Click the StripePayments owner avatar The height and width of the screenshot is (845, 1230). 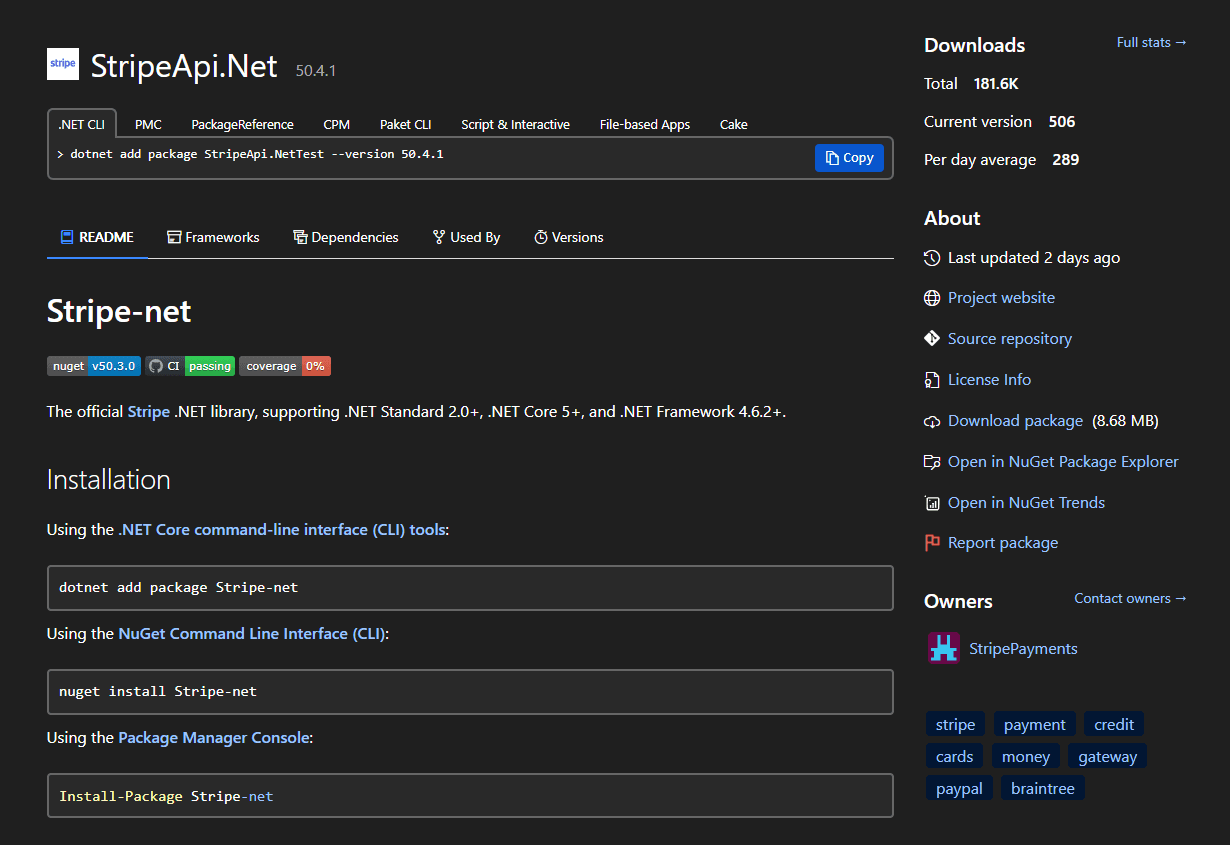(943, 648)
